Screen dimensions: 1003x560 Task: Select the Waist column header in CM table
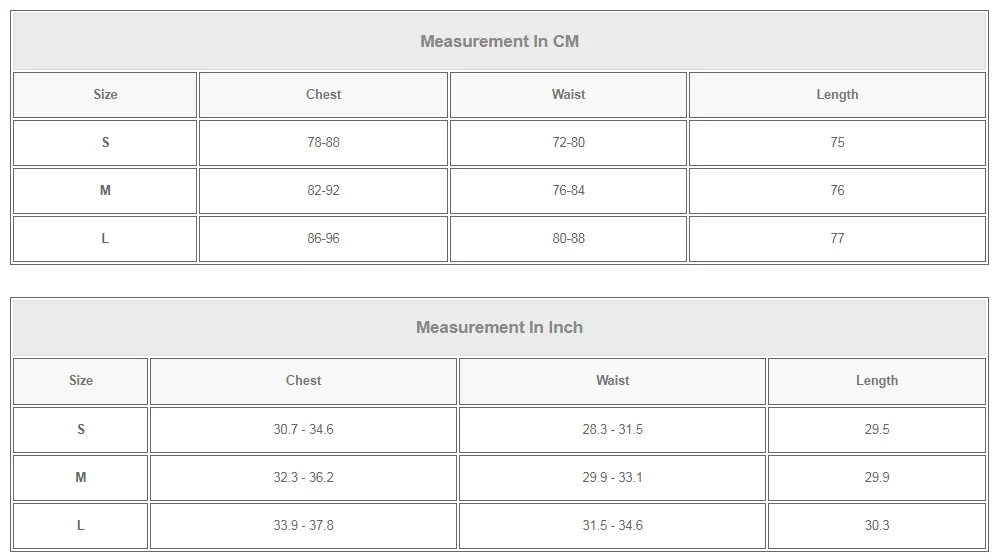point(568,95)
